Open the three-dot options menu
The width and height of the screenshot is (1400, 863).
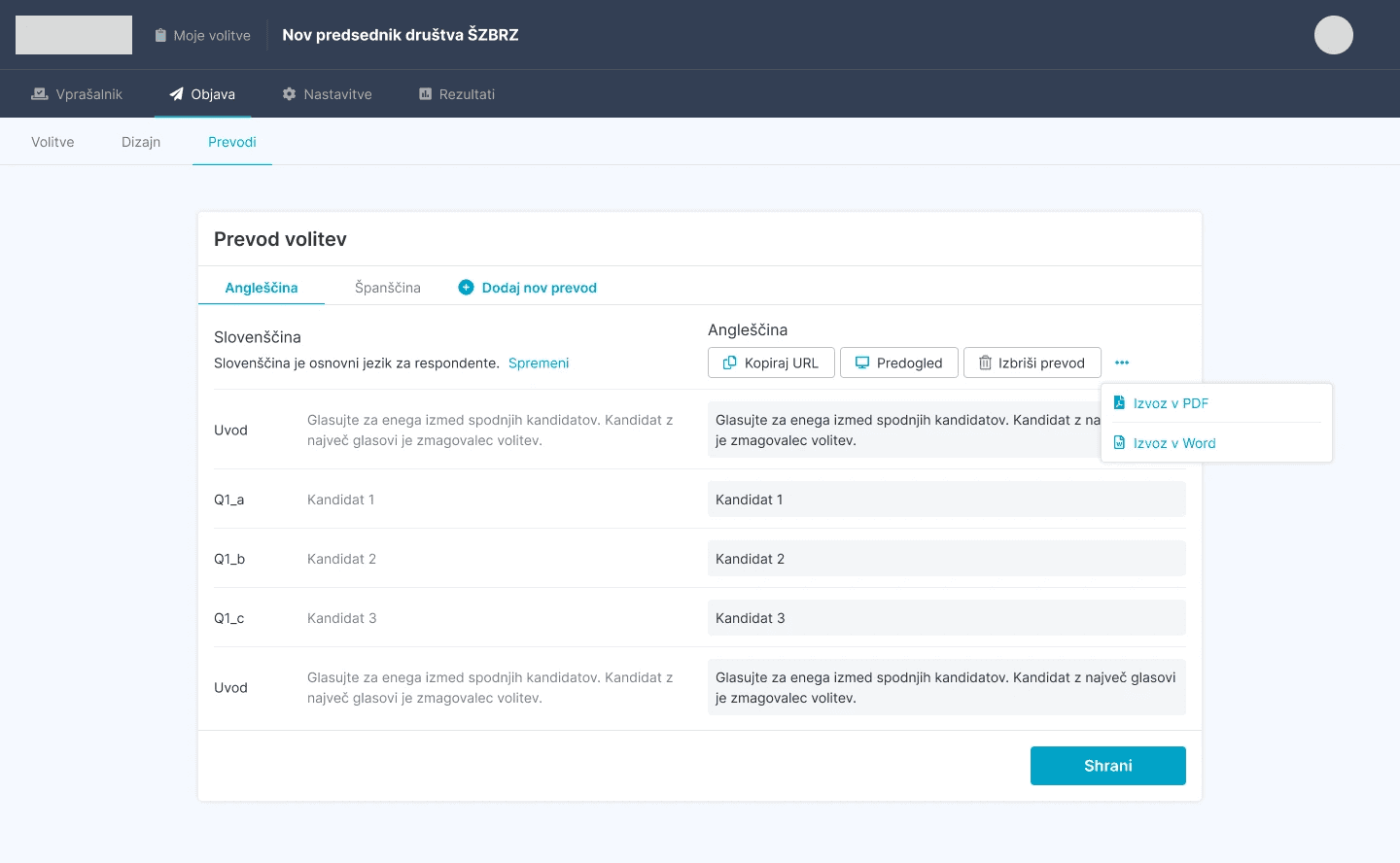click(x=1122, y=362)
